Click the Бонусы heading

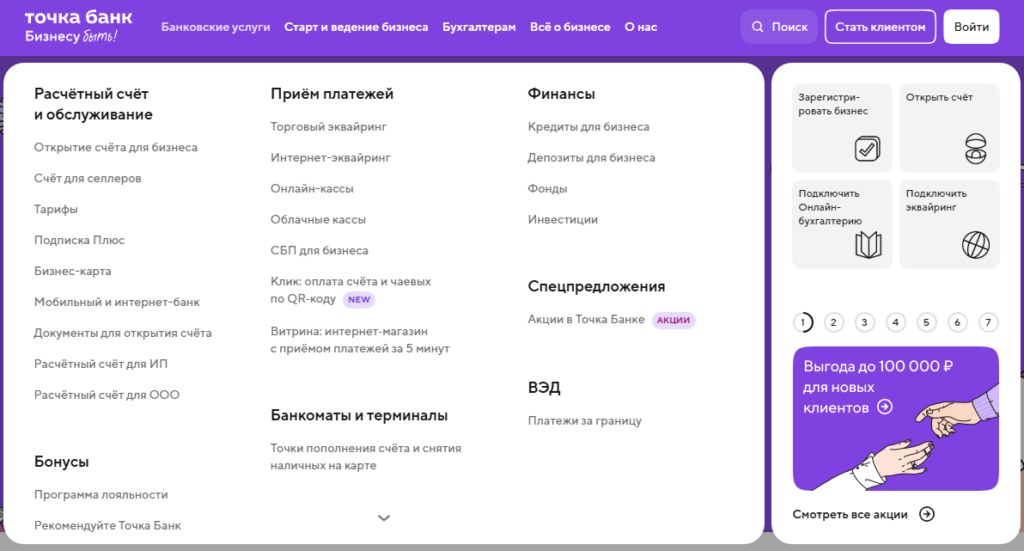click(x=61, y=462)
